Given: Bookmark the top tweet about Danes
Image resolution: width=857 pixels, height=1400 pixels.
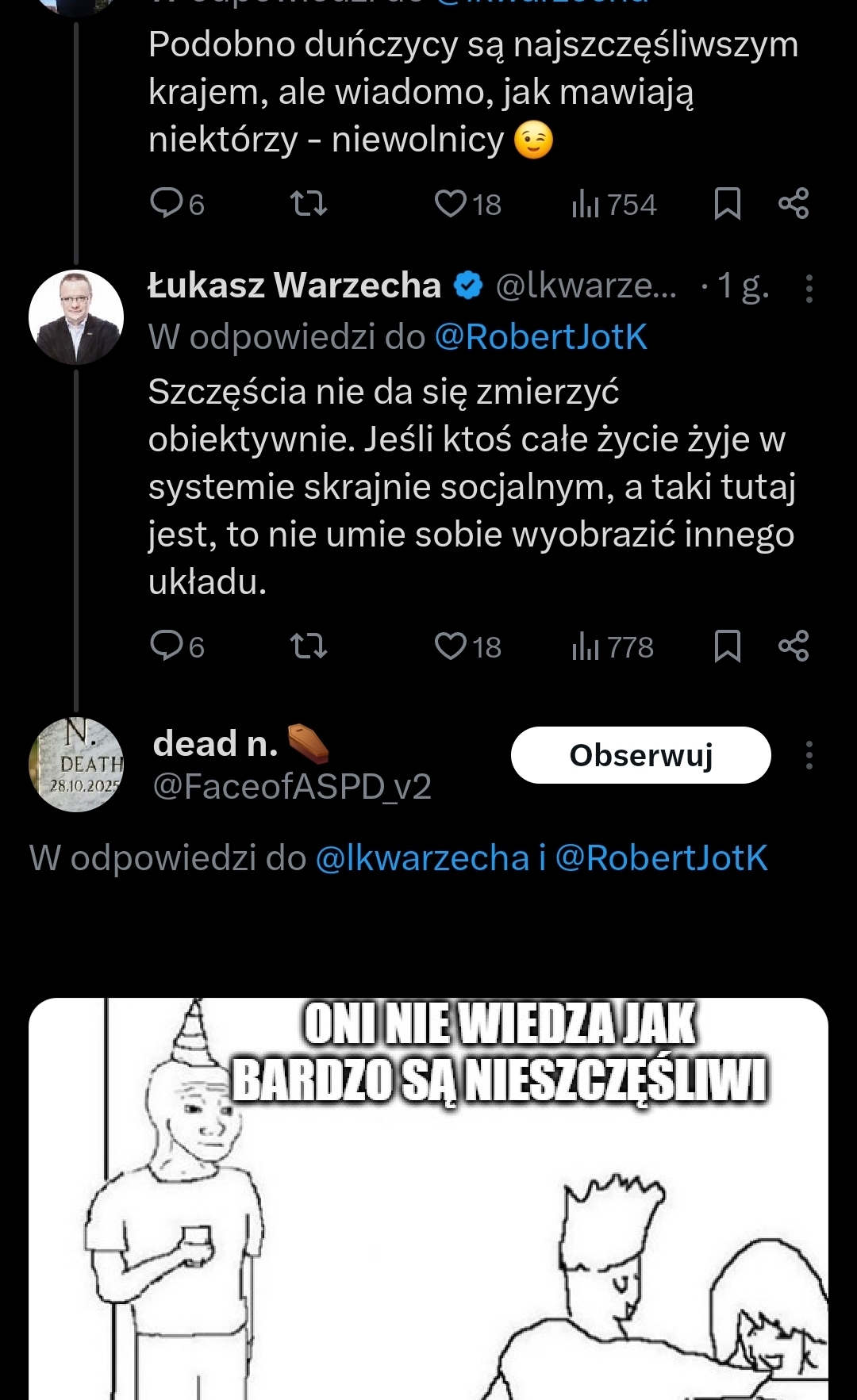Looking at the screenshot, I should pyautogui.click(x=727, y=203).
